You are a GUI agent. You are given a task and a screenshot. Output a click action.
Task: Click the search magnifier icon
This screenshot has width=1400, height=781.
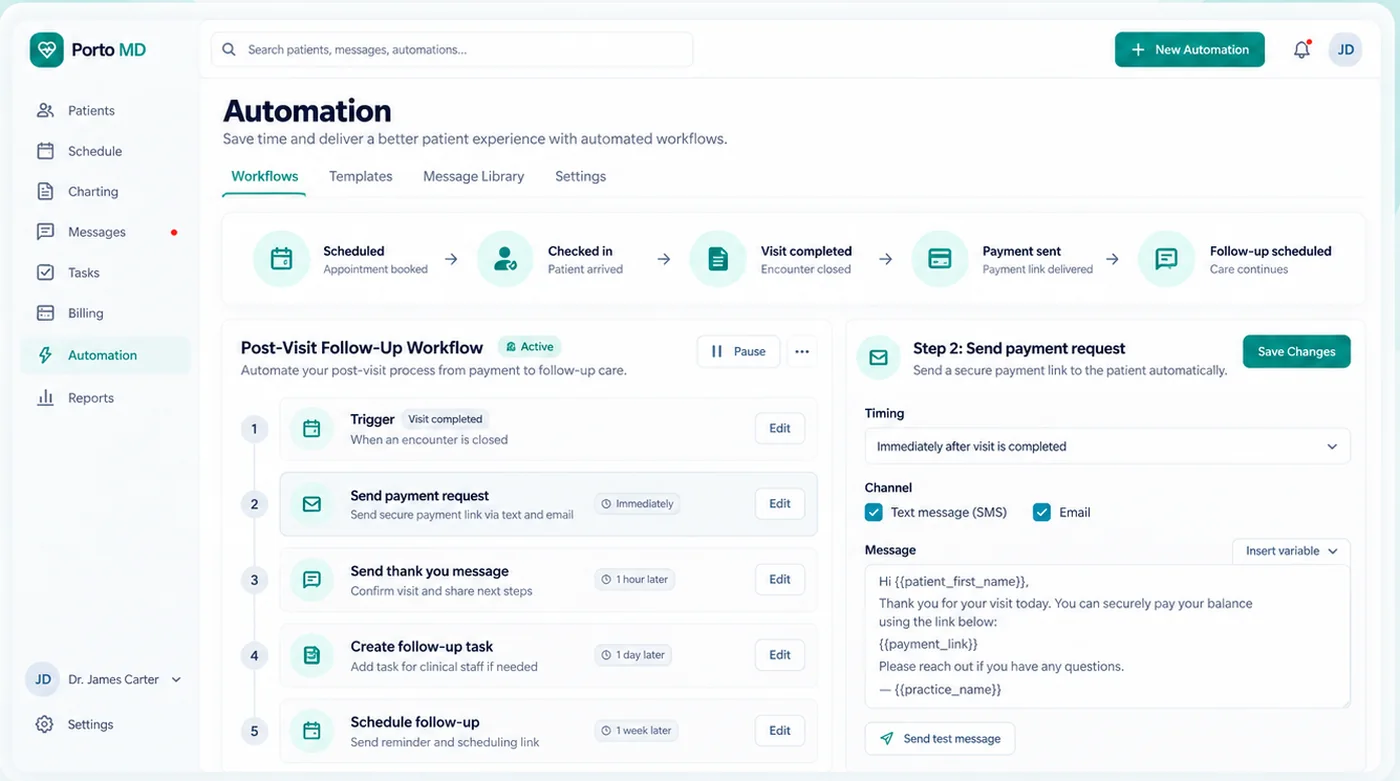[x=229, y=49]
